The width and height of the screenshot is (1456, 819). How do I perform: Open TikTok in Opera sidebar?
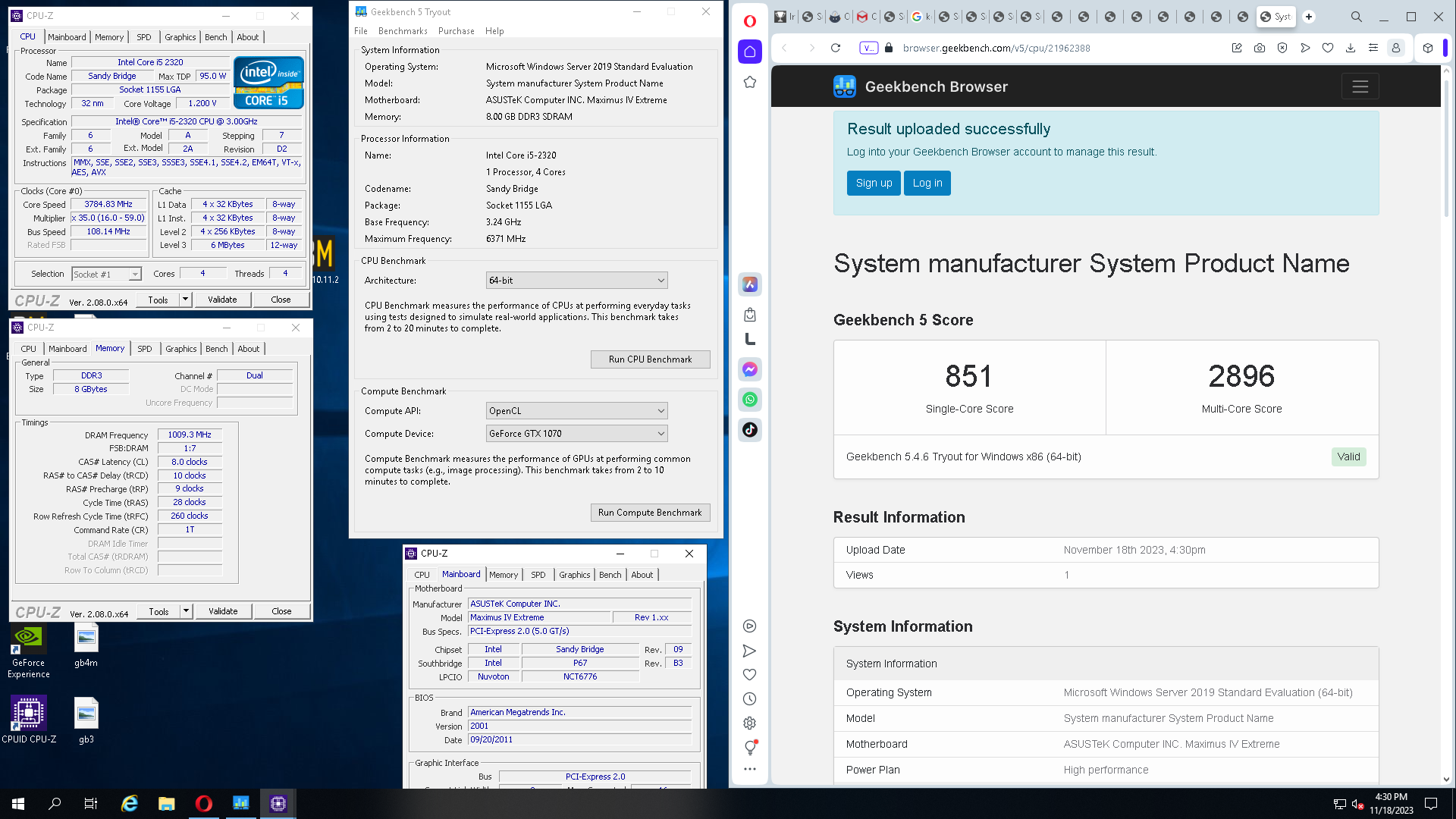point(750,430)
